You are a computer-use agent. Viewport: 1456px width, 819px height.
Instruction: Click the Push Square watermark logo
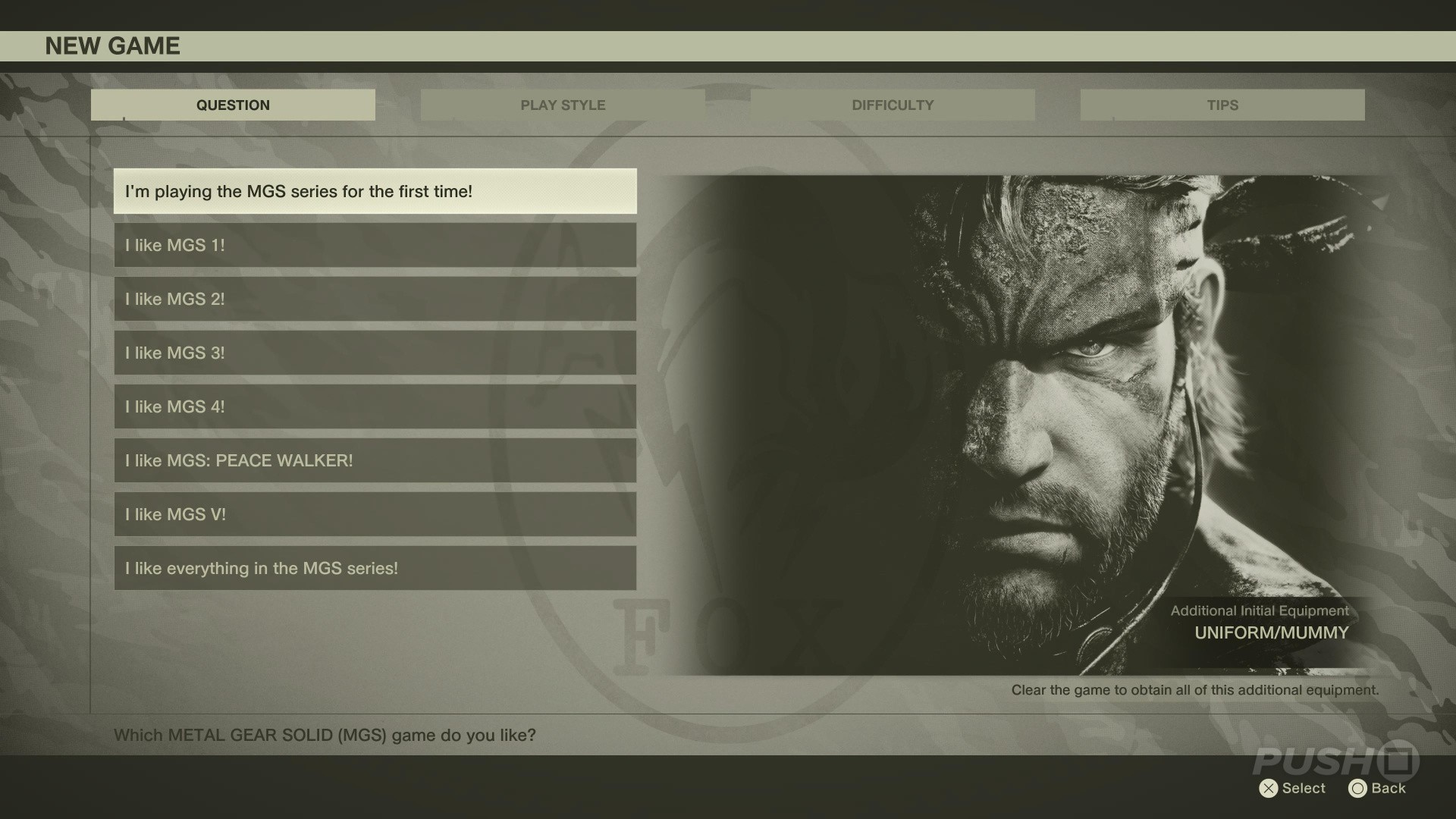pos(1335,761)
